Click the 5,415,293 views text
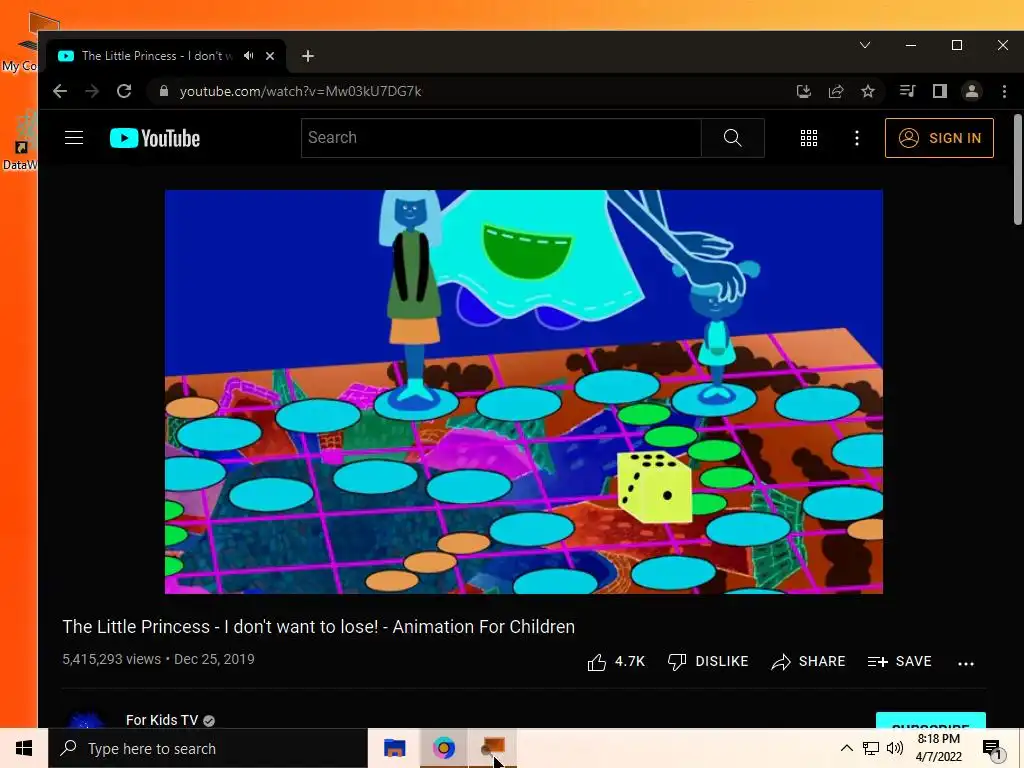Viewport: 1024px width, 768px height. [x=112, y=659]
